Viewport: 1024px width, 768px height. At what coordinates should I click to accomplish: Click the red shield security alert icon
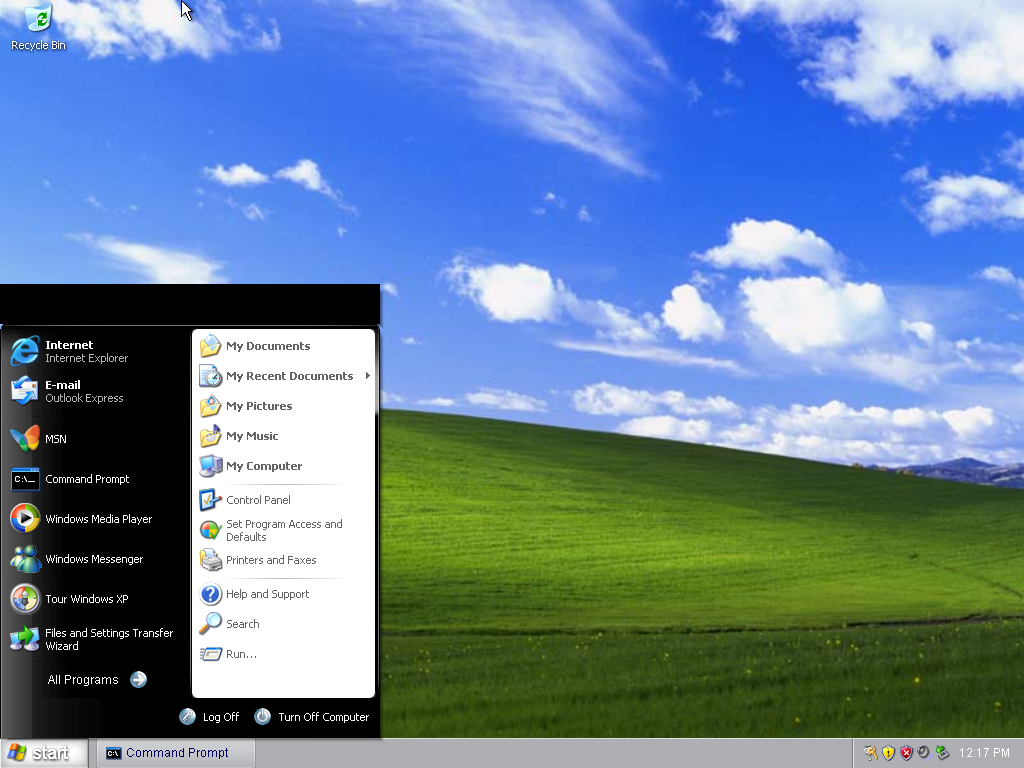click(x=906, y=753)
